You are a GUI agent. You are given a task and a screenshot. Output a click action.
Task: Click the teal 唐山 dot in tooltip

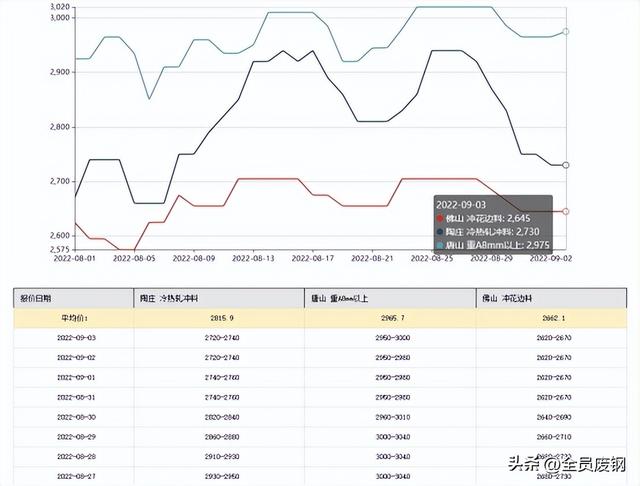coord(443,245)
